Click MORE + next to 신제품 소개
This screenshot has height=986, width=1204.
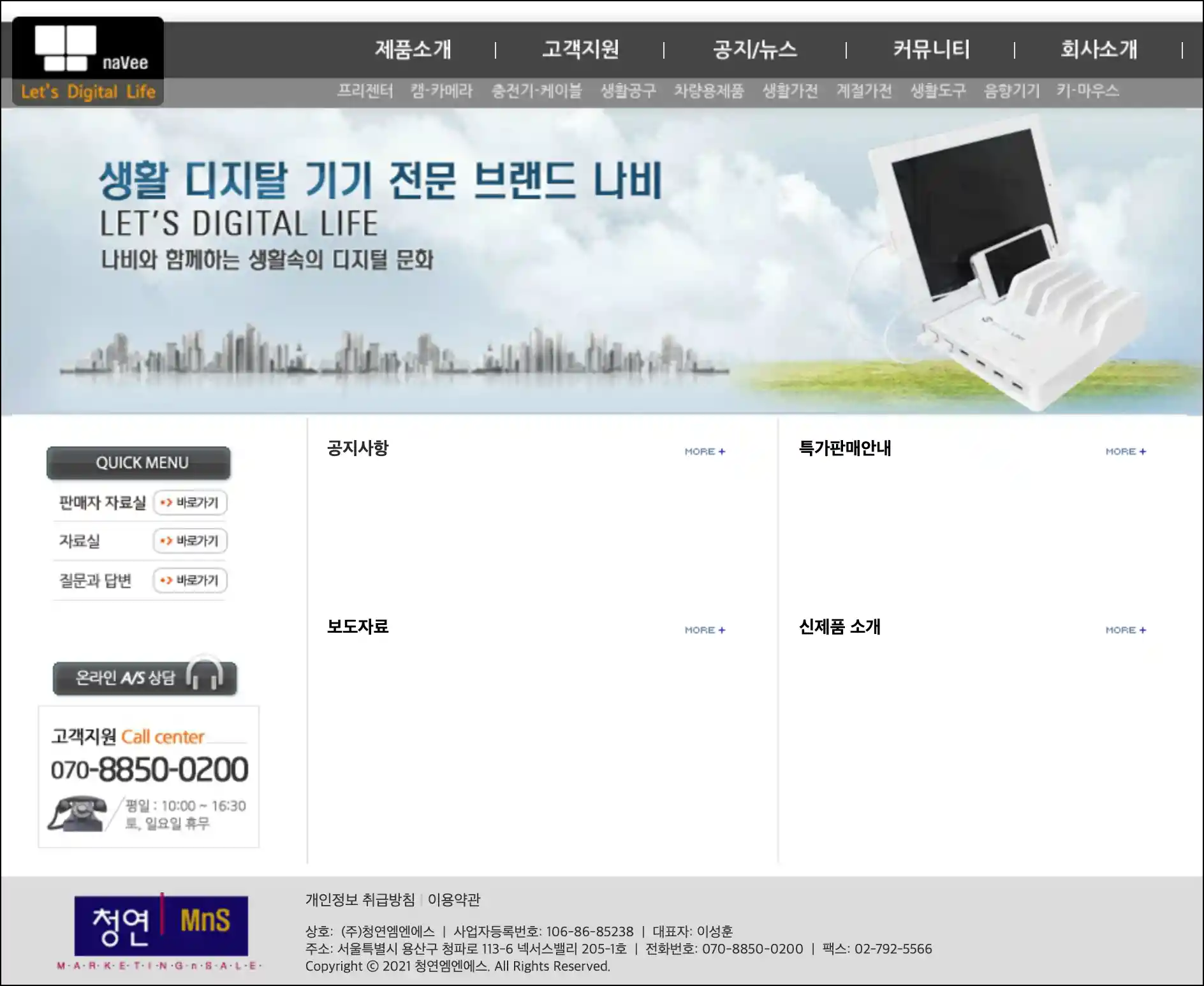point(1126,630)
